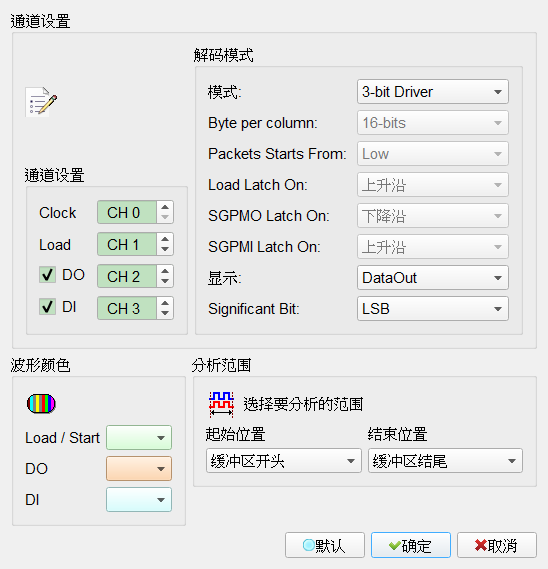Decrease the Clock channel number
548x569 pixels.
tap(165, 217)
